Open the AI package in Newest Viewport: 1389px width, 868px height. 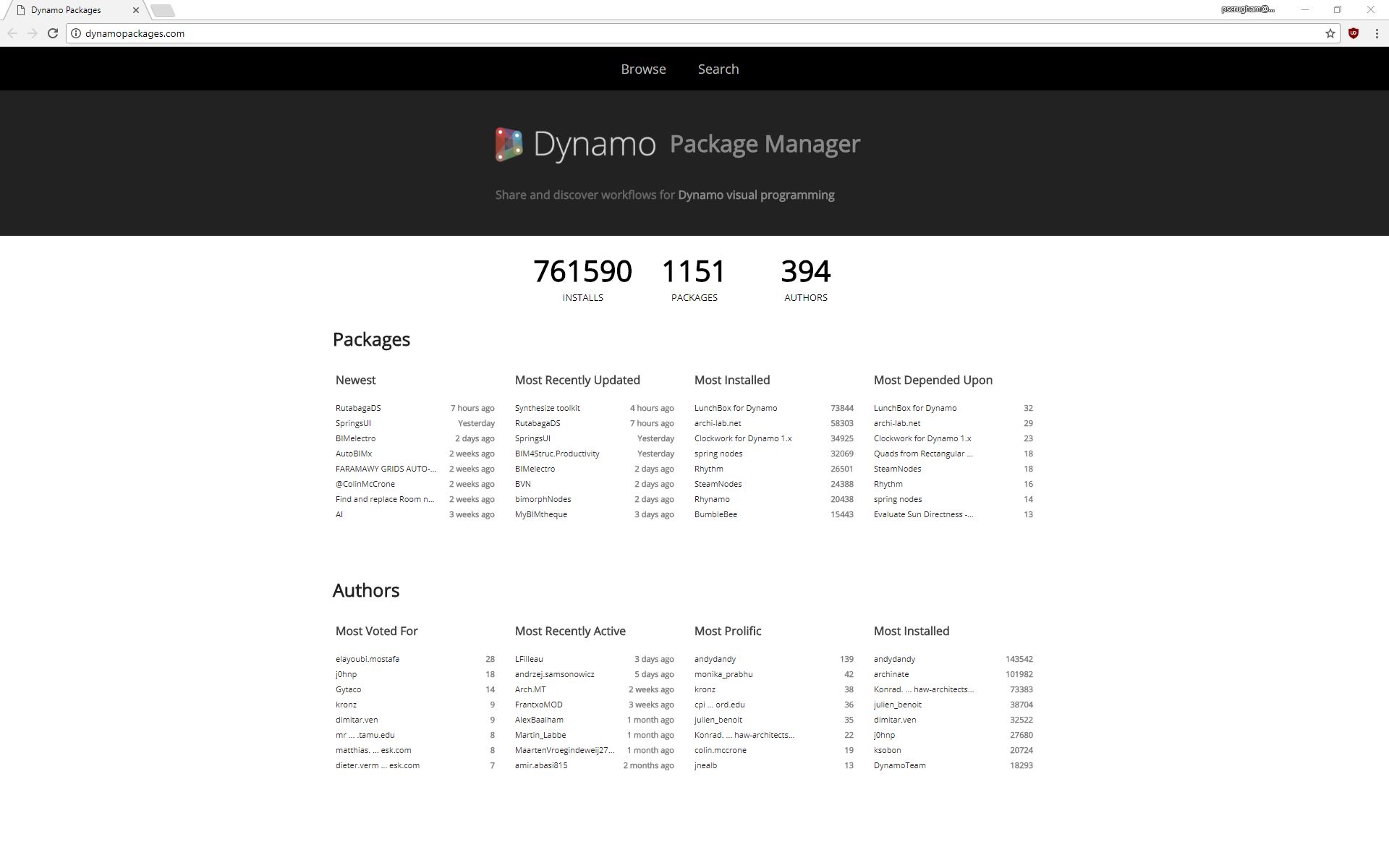(339, 514)
